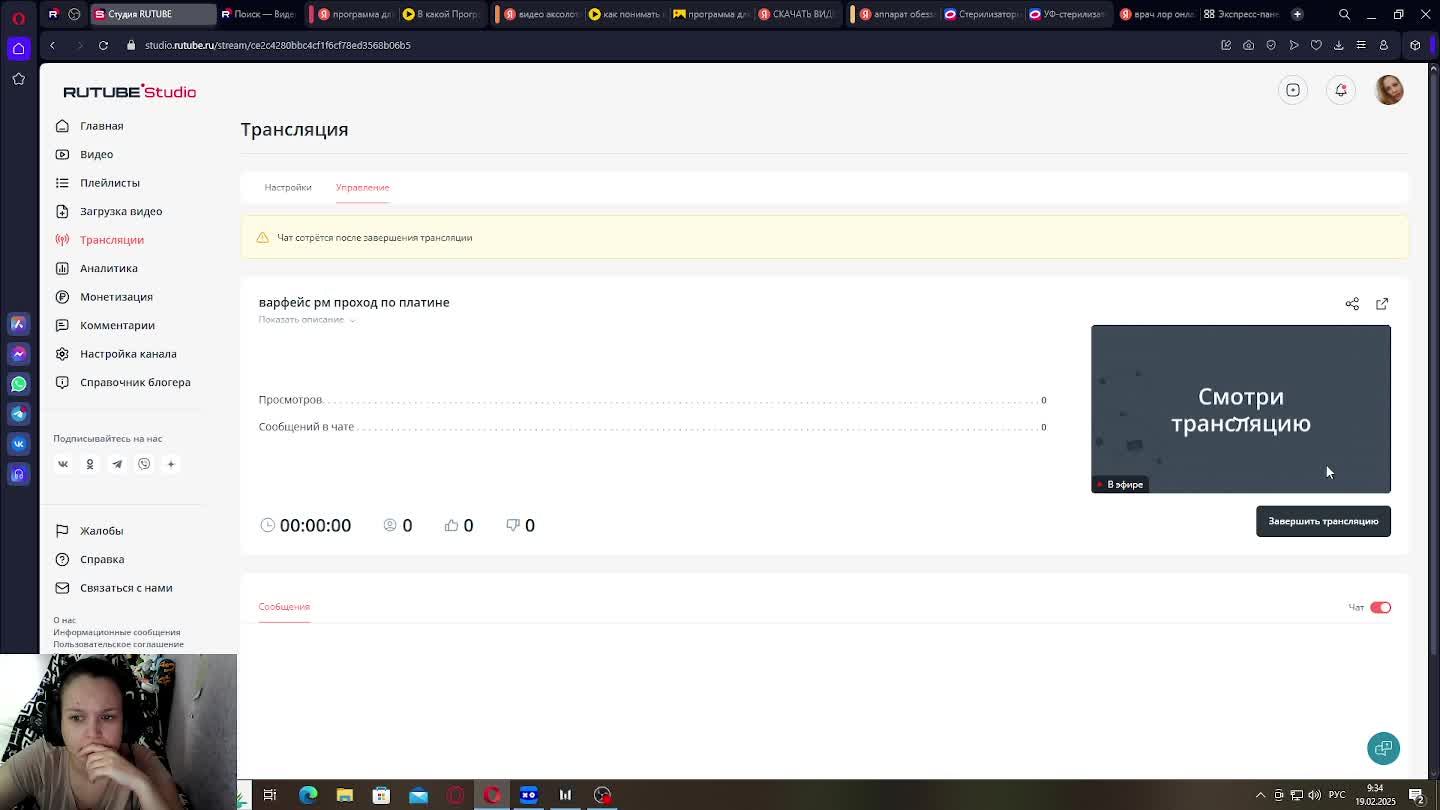Open Жалобы in the sidebar
This screenshot has height=810, width=1440.
[x=101, y=531]
